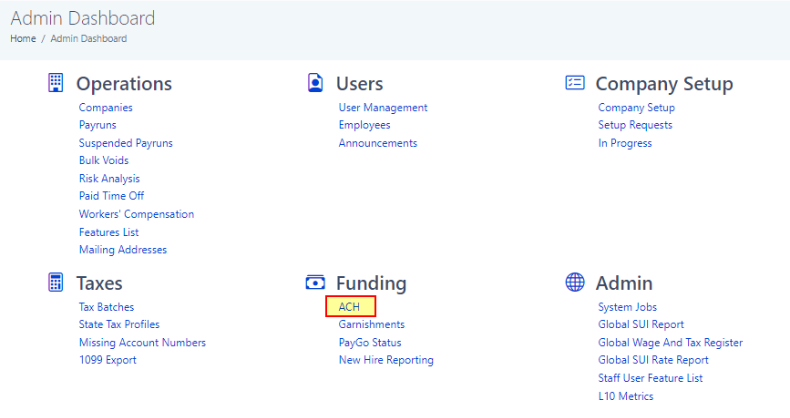Open Global SUI Rate Report

653,360
